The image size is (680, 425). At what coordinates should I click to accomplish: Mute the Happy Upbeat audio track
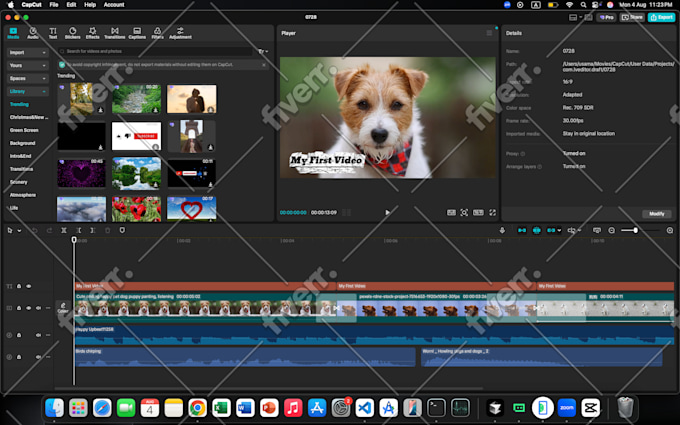pyautogui.click(x=38, y=335)
